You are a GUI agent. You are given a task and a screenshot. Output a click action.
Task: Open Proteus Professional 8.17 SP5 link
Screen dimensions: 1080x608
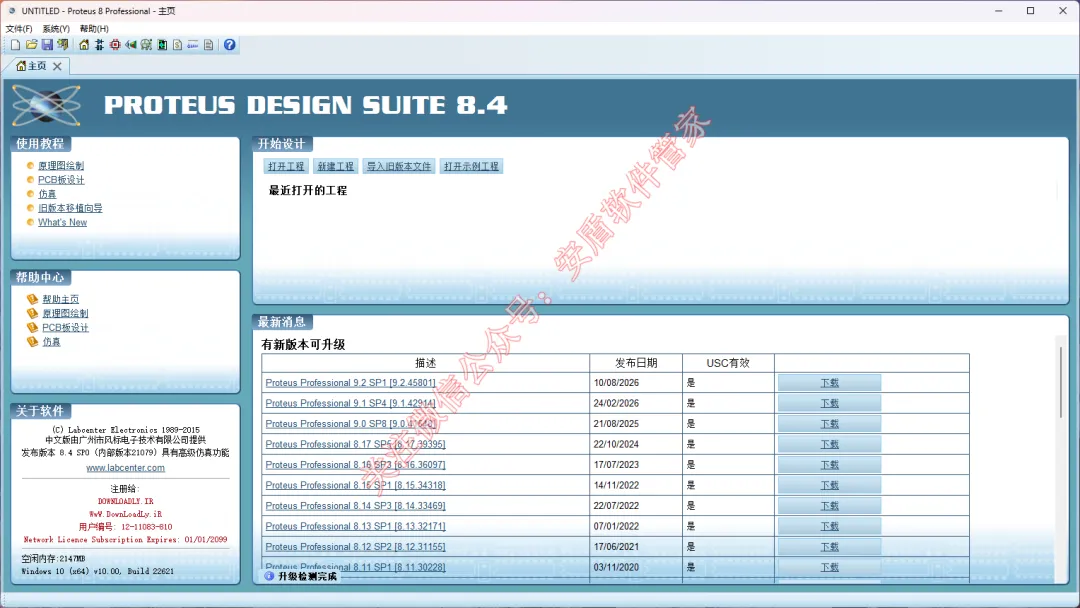tap(355, 445)
